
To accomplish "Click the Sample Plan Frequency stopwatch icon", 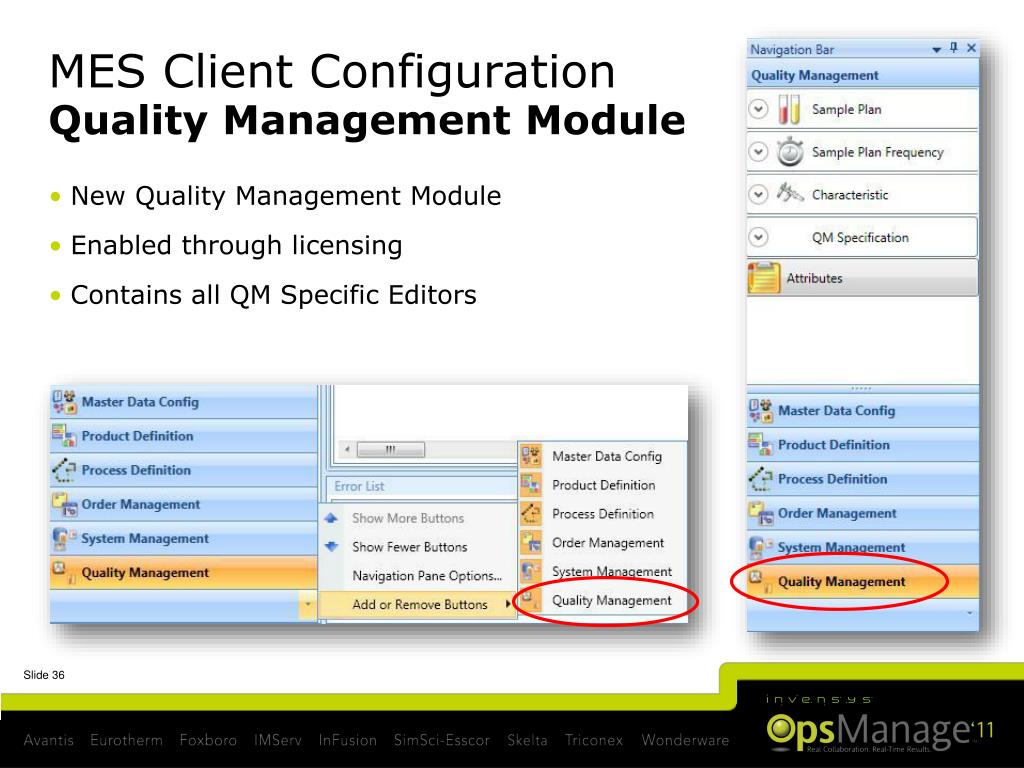I will point(790,152).
